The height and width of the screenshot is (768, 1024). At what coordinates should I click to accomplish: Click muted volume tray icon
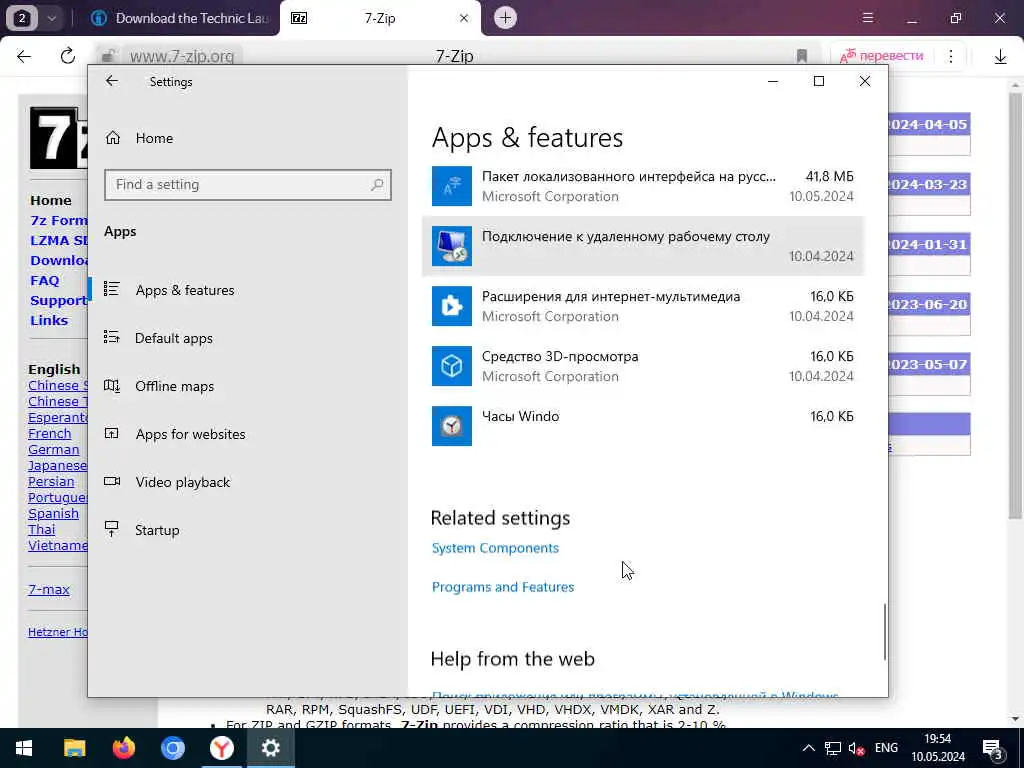pos(856,748)
